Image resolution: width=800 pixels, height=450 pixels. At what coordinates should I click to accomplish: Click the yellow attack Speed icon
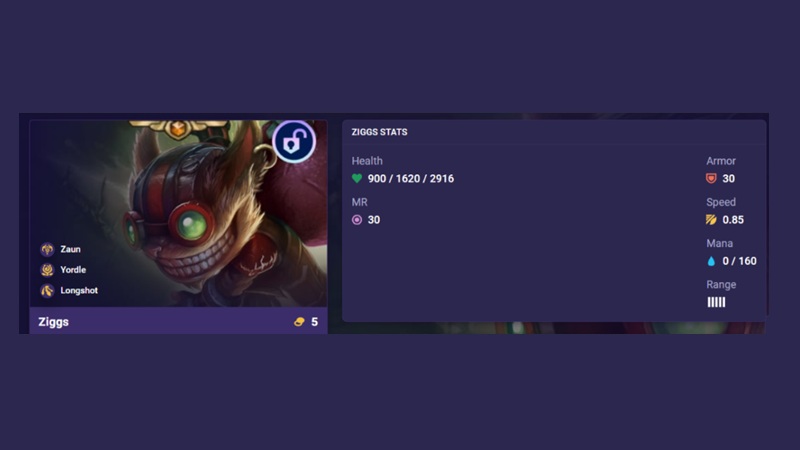coord(711,220)
